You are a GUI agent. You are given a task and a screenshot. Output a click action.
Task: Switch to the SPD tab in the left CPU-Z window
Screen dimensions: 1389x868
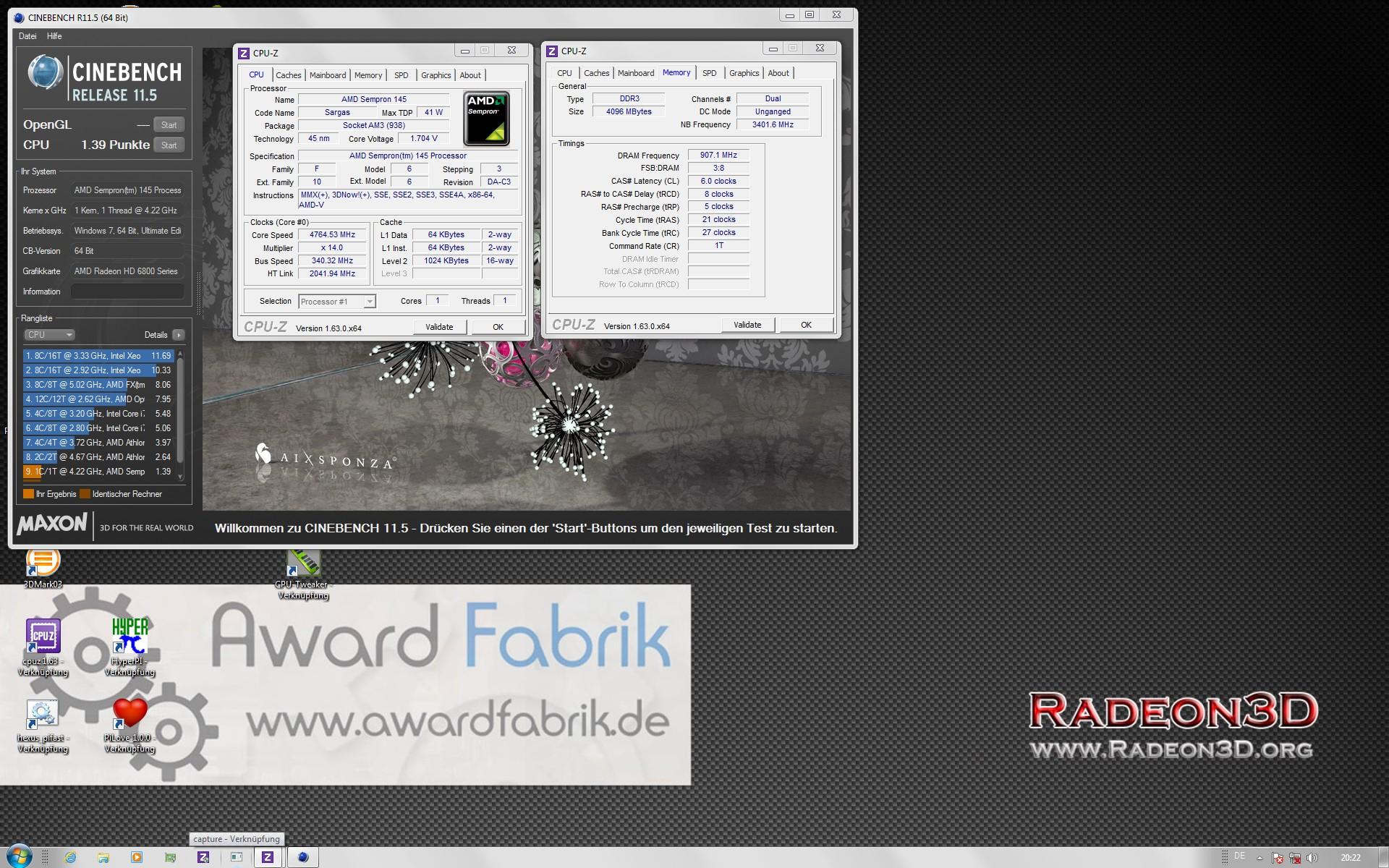(x=402, y=75)
